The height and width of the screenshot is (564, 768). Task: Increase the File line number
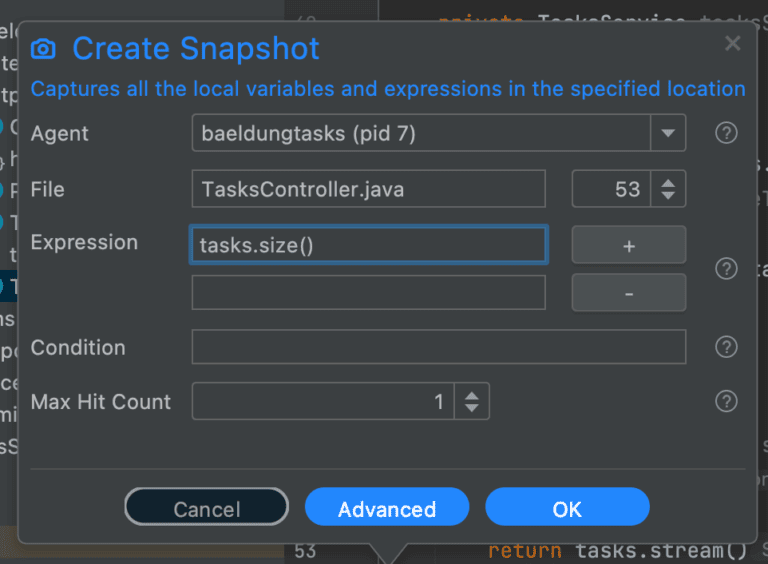coord(668,181)
